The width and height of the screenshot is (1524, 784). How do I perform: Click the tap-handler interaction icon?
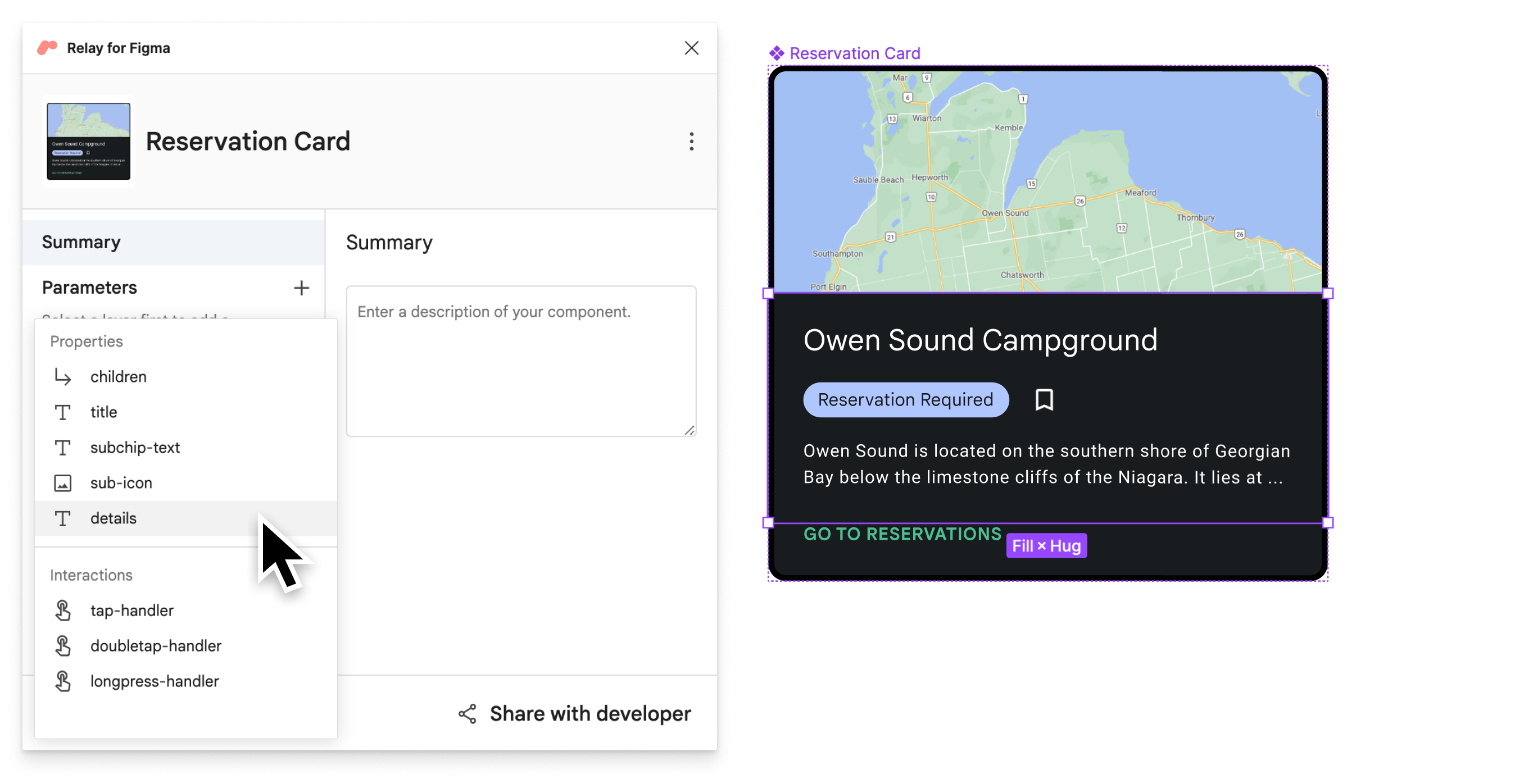pos(63,610)
